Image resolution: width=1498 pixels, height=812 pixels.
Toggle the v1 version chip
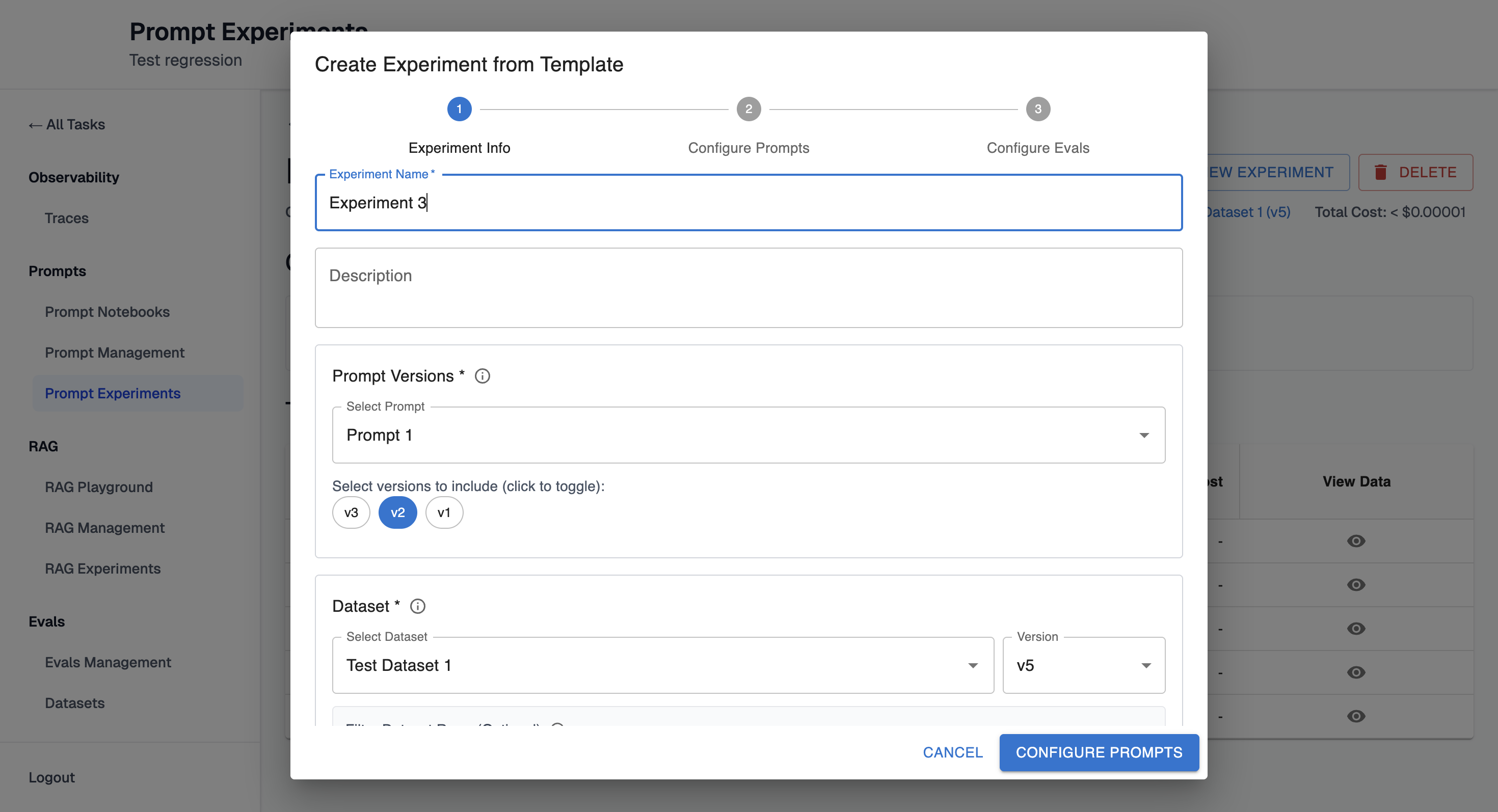tap(444, 512)
